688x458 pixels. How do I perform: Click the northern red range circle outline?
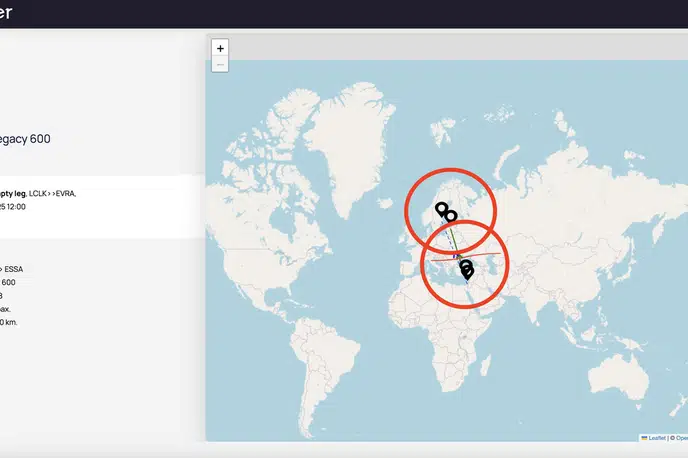[450, 168]
